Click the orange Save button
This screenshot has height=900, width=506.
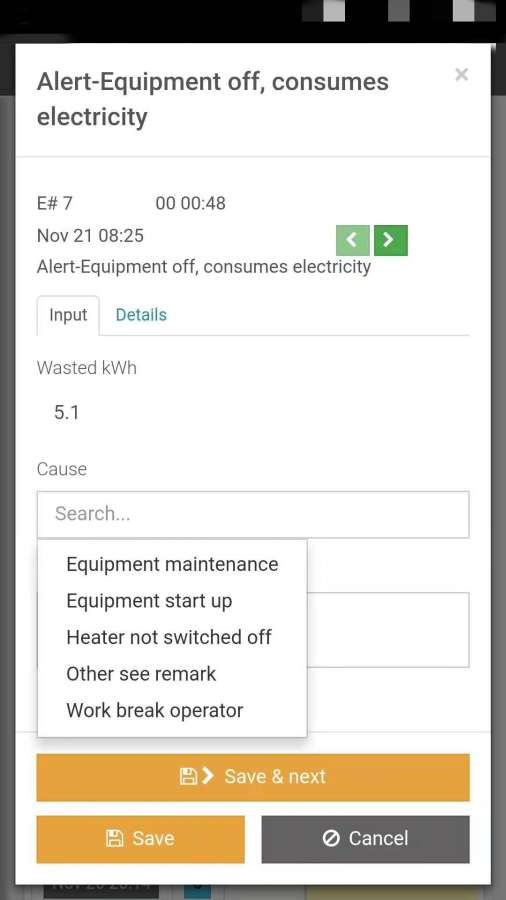coord(141,839)
